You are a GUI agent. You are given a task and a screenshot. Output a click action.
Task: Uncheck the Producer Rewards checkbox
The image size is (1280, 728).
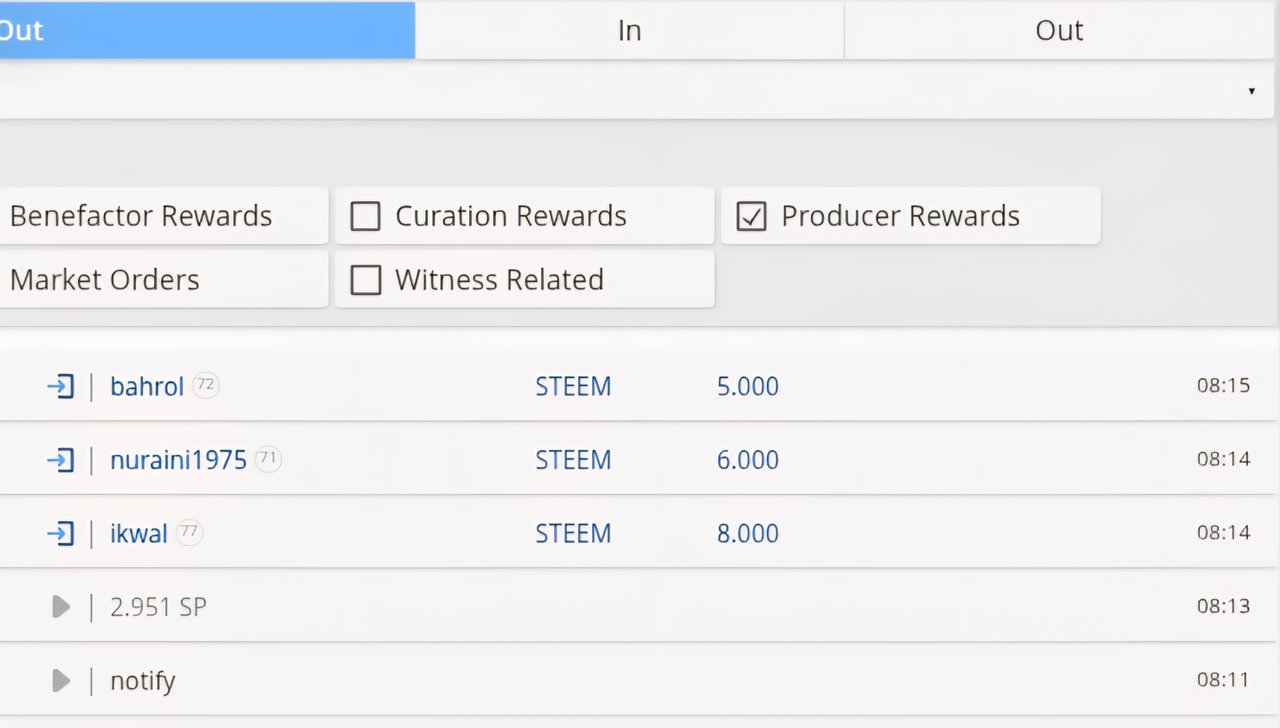point(751,216)
